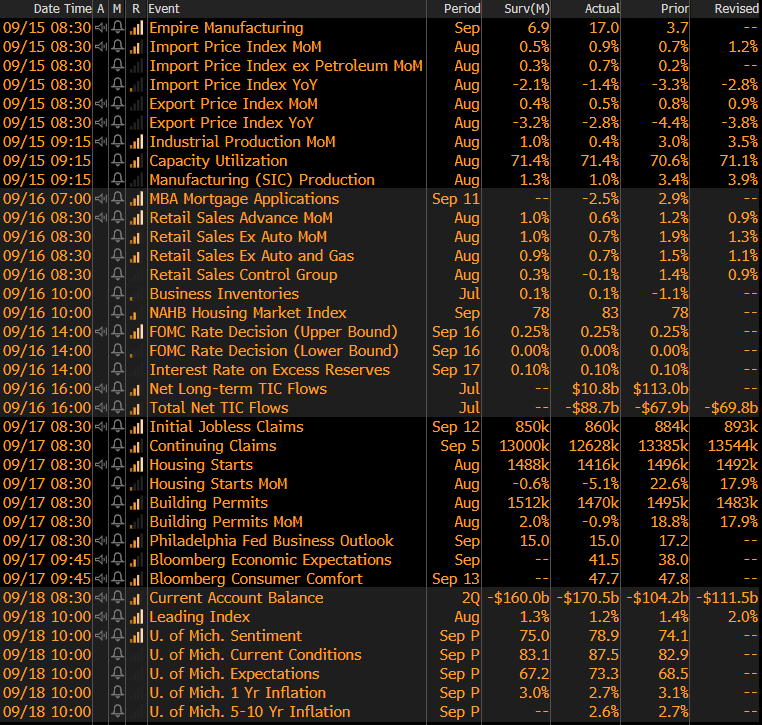The image size is (762, 725).
Task: Click the Period value Sep 11 for MBA Mortgage Applications
Action: pos(456,199)
